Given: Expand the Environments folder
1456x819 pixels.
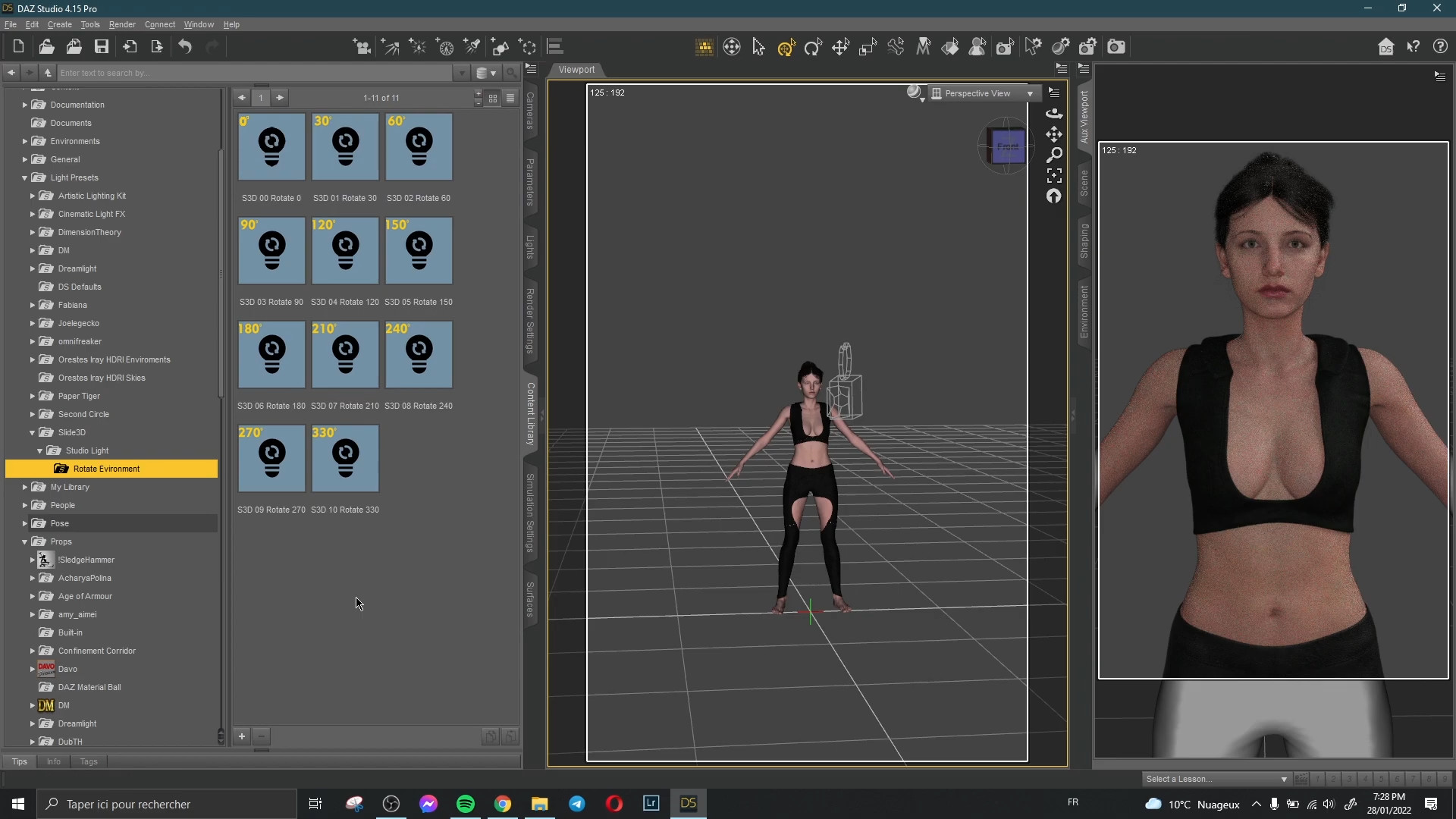Looking at the screenshot, I should pyautogui.click(x=24, y=142).
